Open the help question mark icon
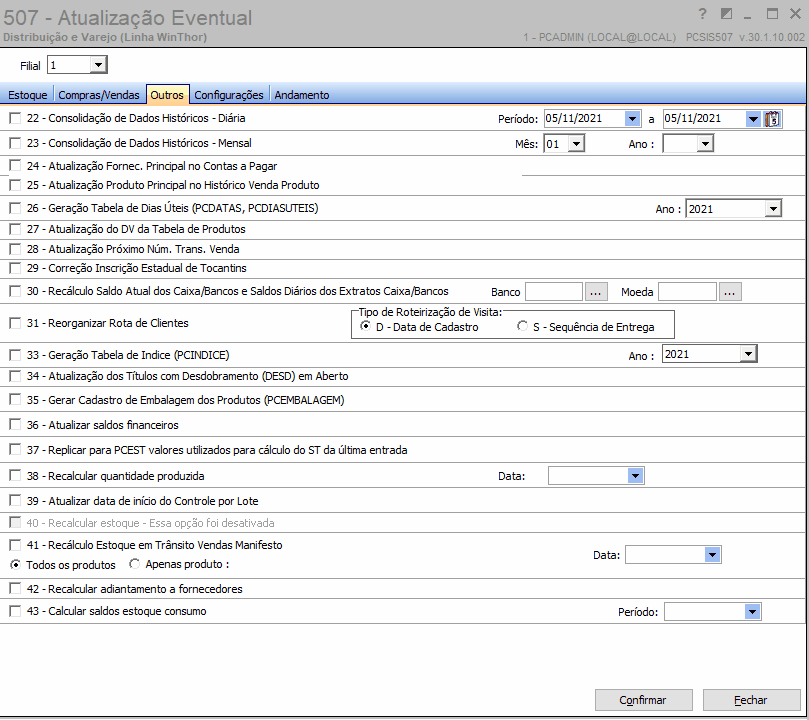The width and height of the screenshot is (809, 720). 702,14
